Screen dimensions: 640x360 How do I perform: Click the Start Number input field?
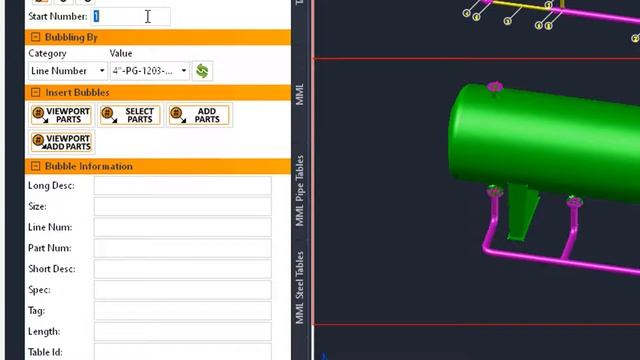pos(131,17)
